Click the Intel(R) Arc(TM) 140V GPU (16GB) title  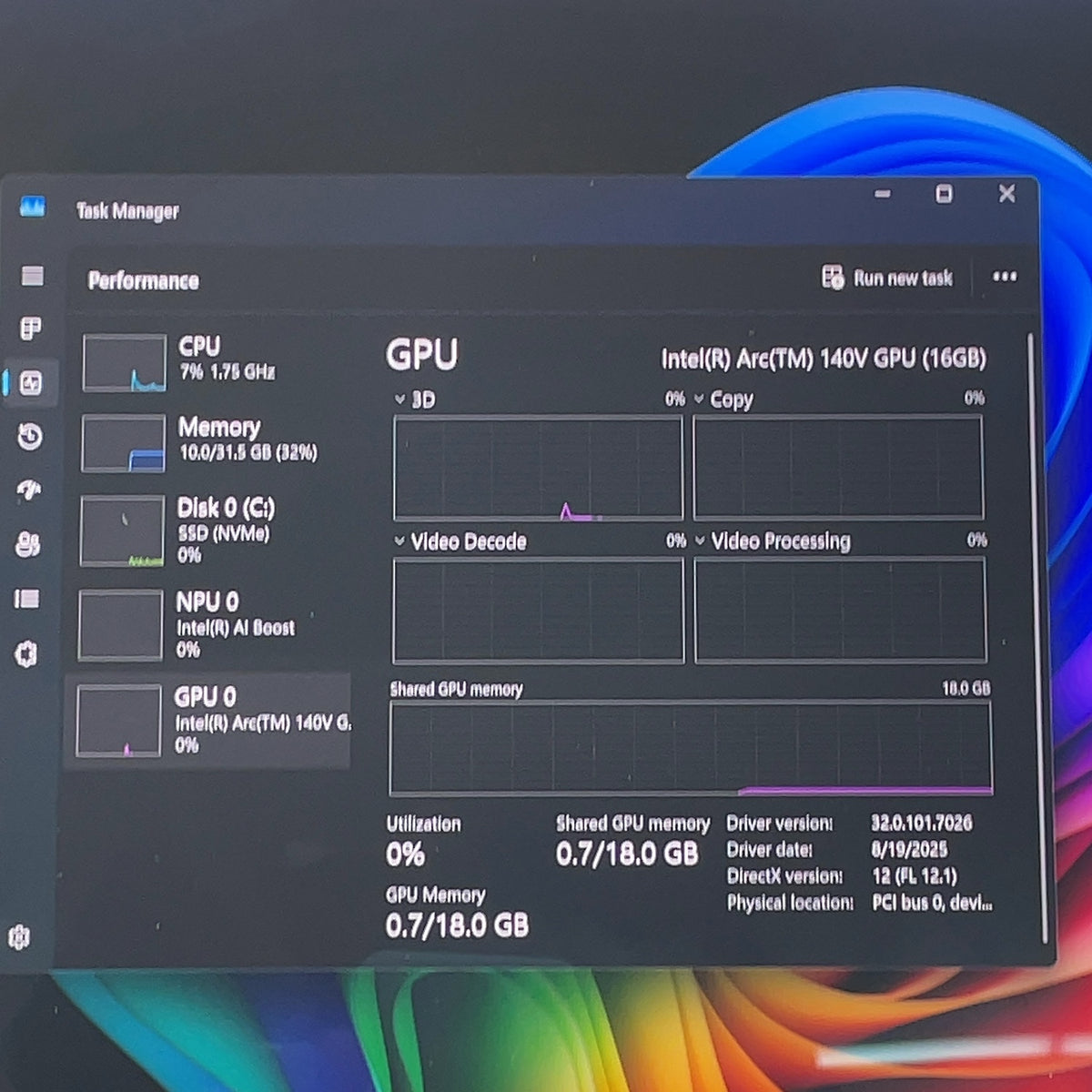(x=824, y=359)
